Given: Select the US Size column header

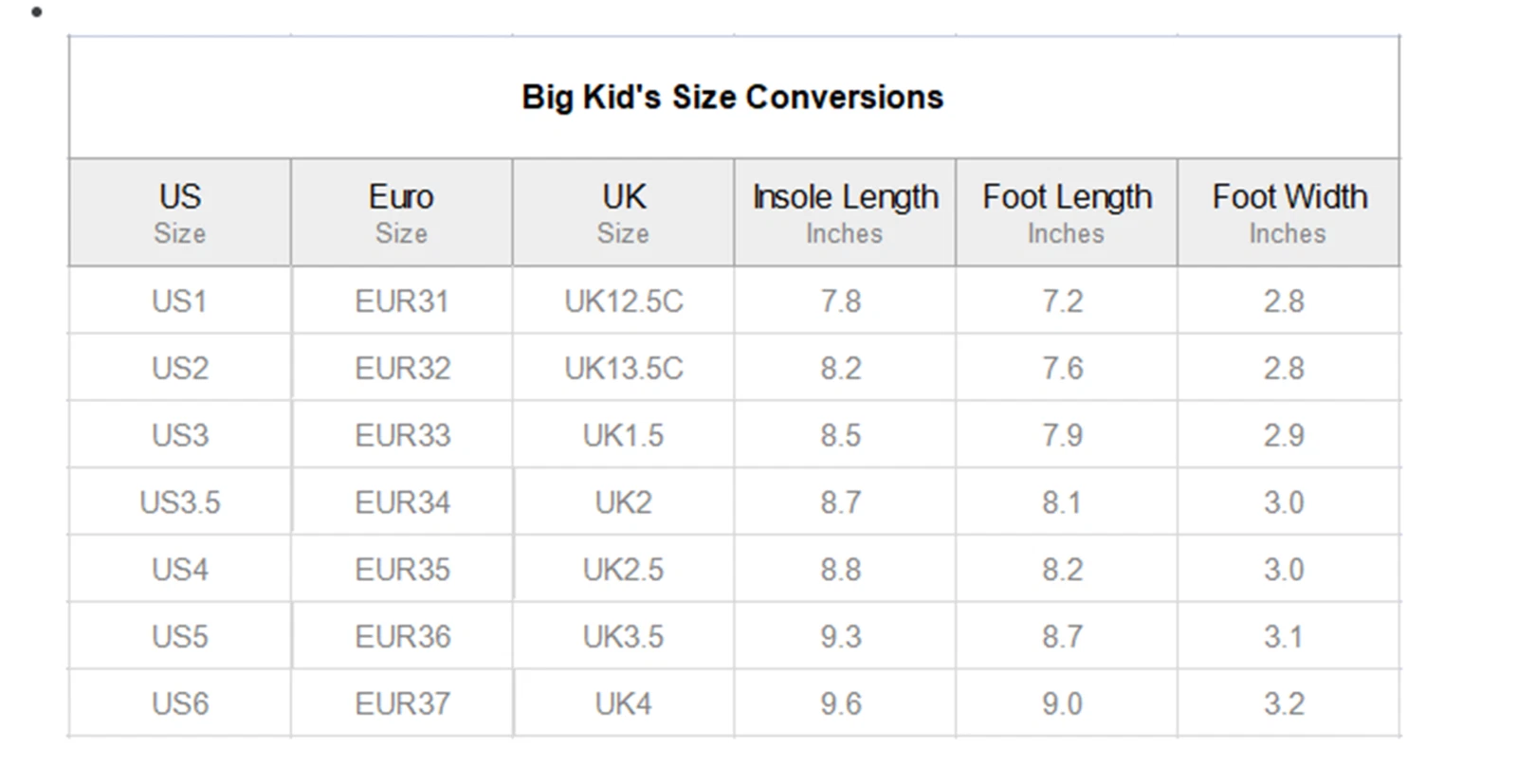Looking at the screenshot, I should tap(179, 212).
